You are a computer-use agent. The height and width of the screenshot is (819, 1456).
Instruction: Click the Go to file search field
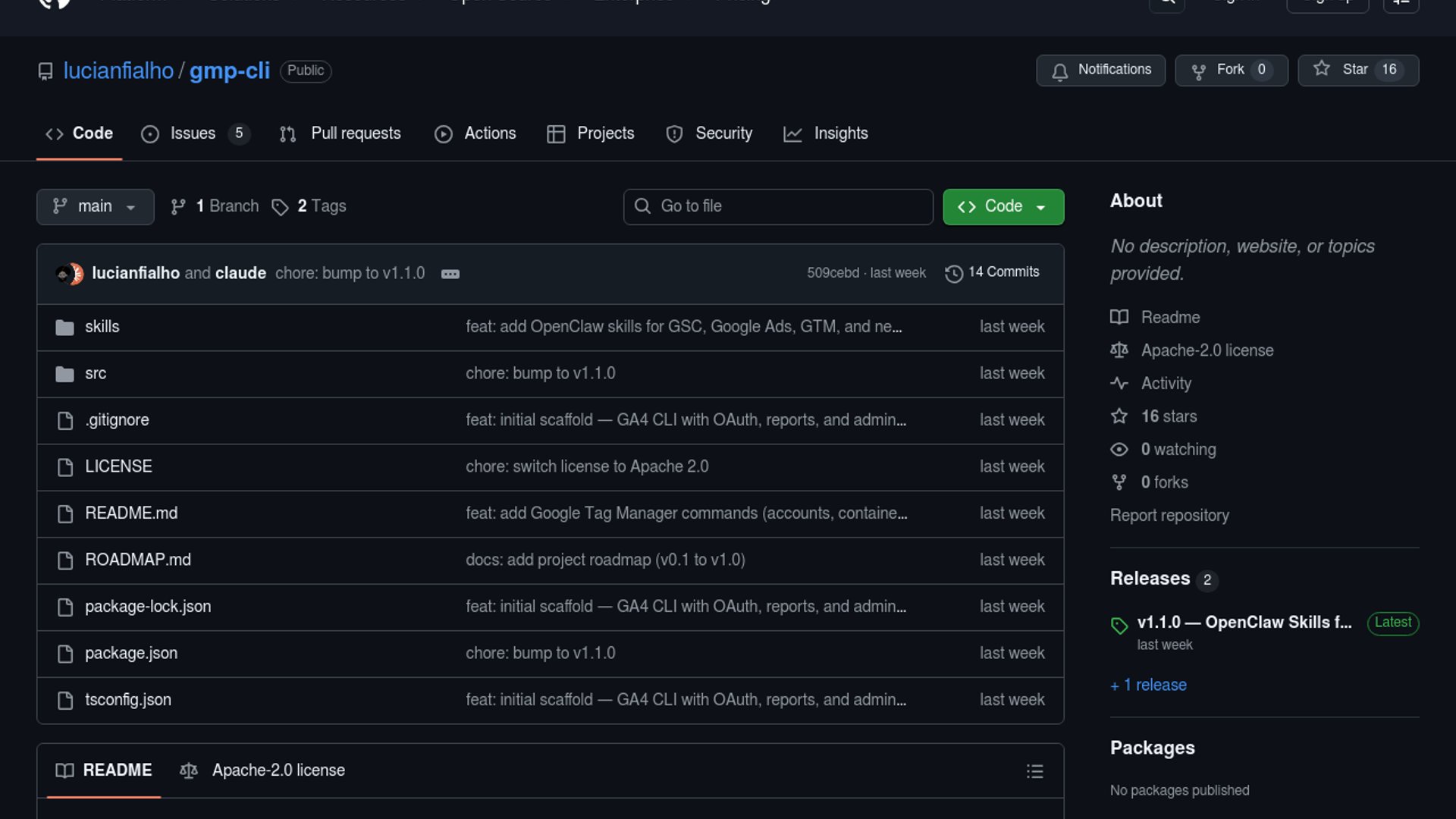778,207
